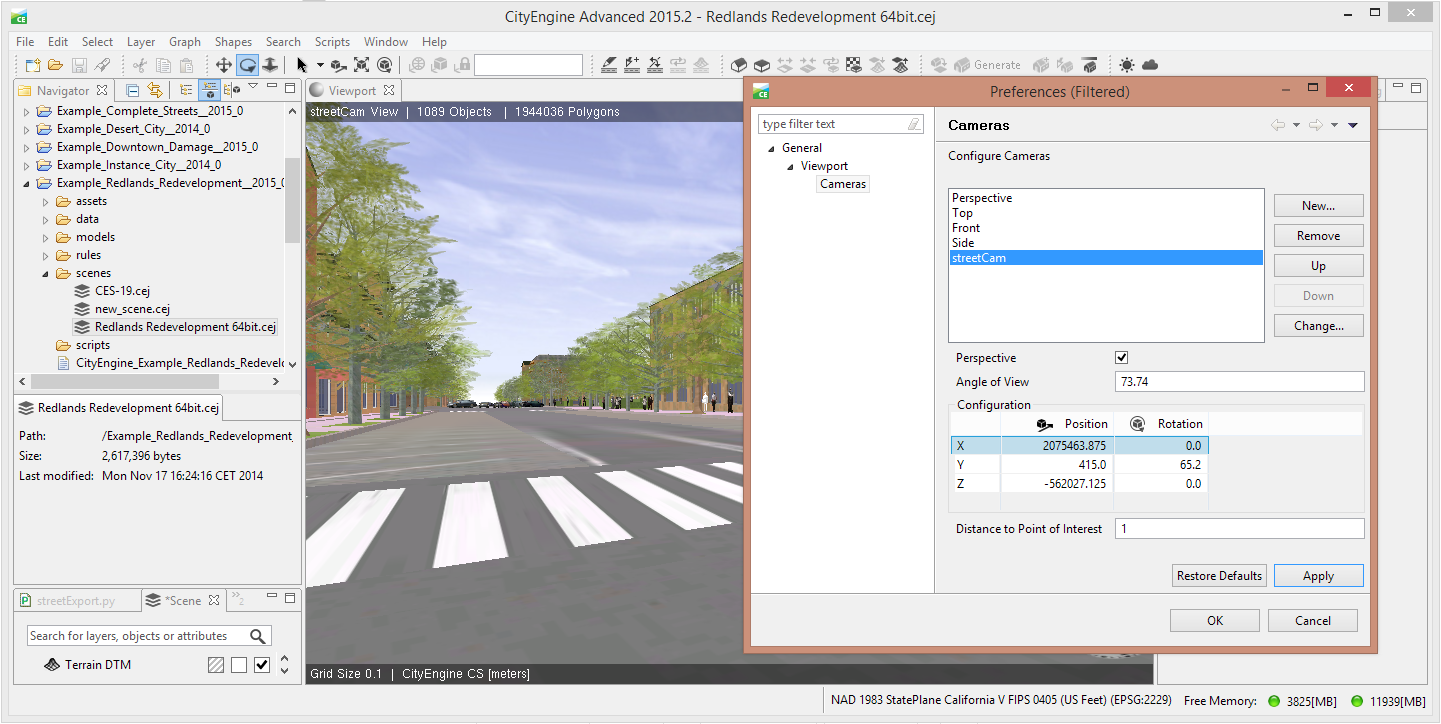
Task: Open the File menu
Action: (x=25, y=42)
